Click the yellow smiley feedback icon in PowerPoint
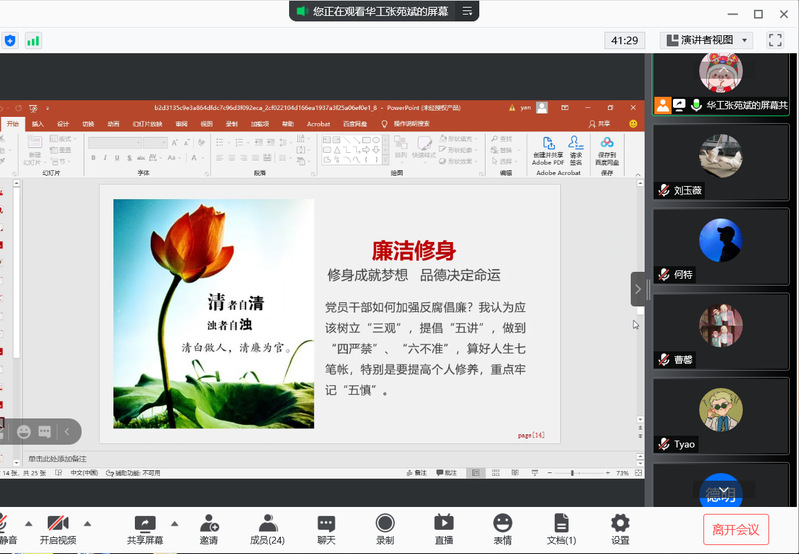This screenshot has height=554, width=799. [x=633, y=124]
